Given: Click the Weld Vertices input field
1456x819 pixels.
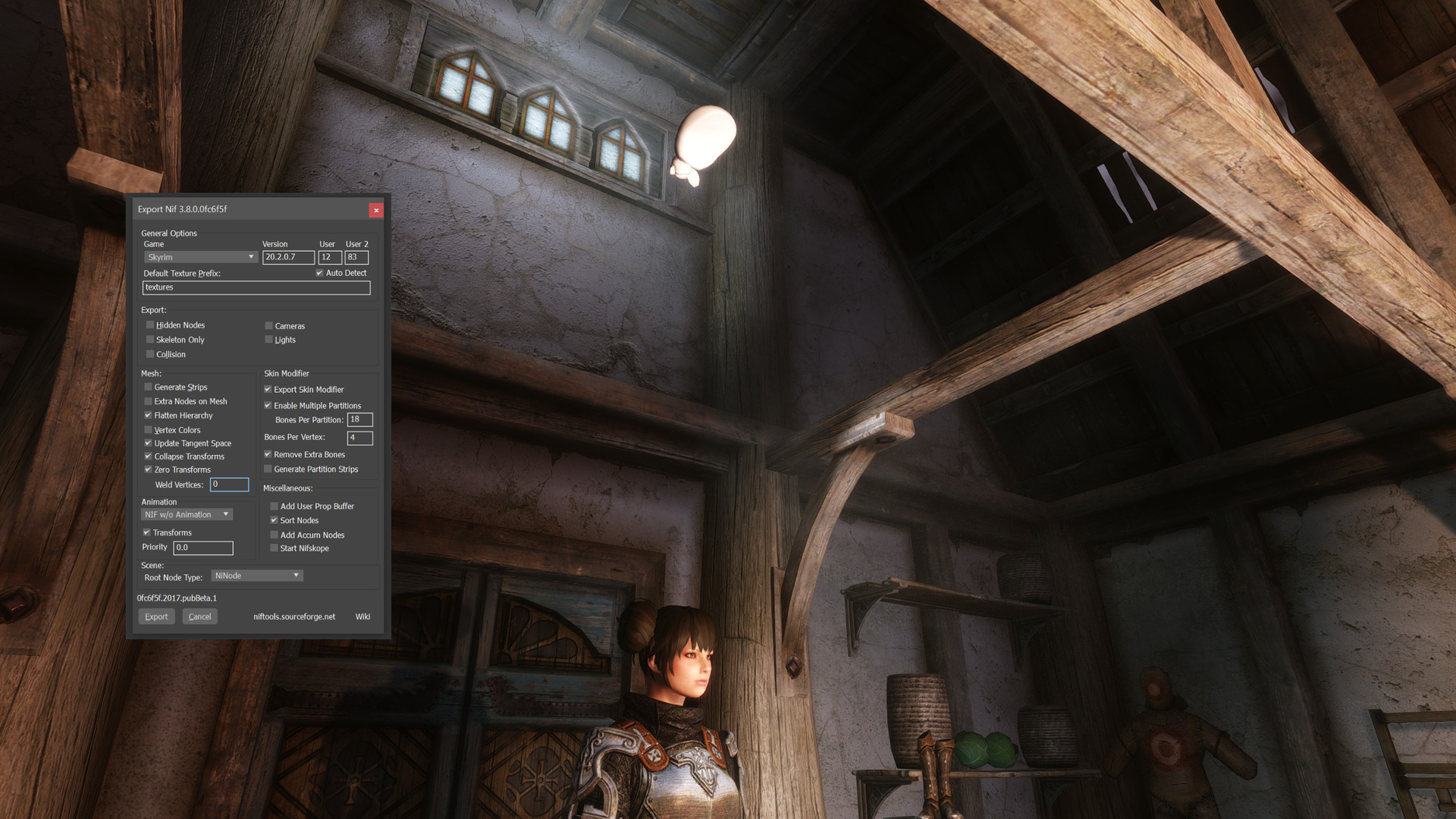Looking at the screenshot, I should [229, 485].
